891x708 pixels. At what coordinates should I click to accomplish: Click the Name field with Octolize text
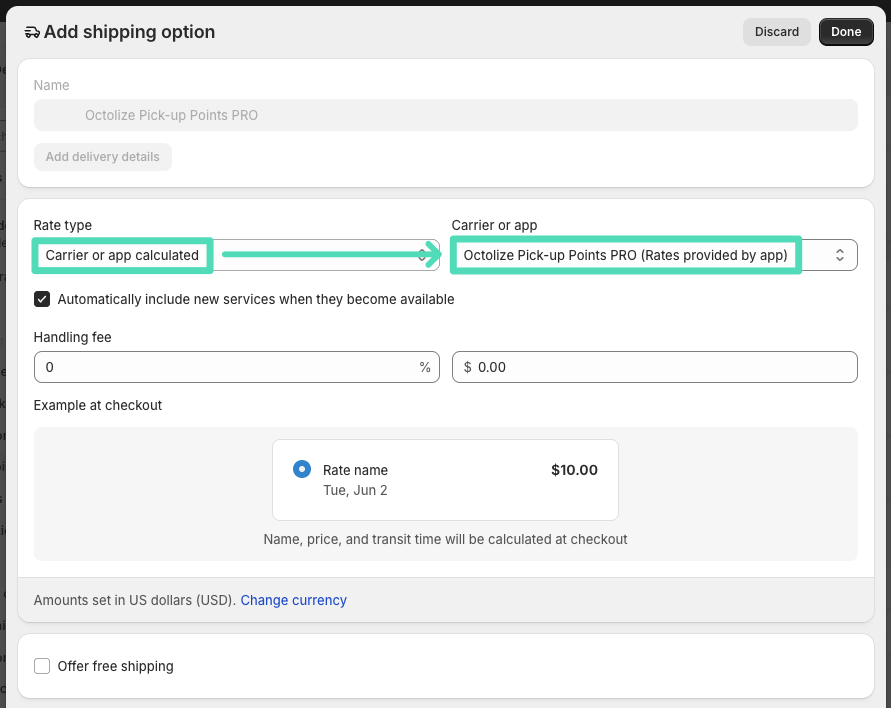[x=446, y=115]
